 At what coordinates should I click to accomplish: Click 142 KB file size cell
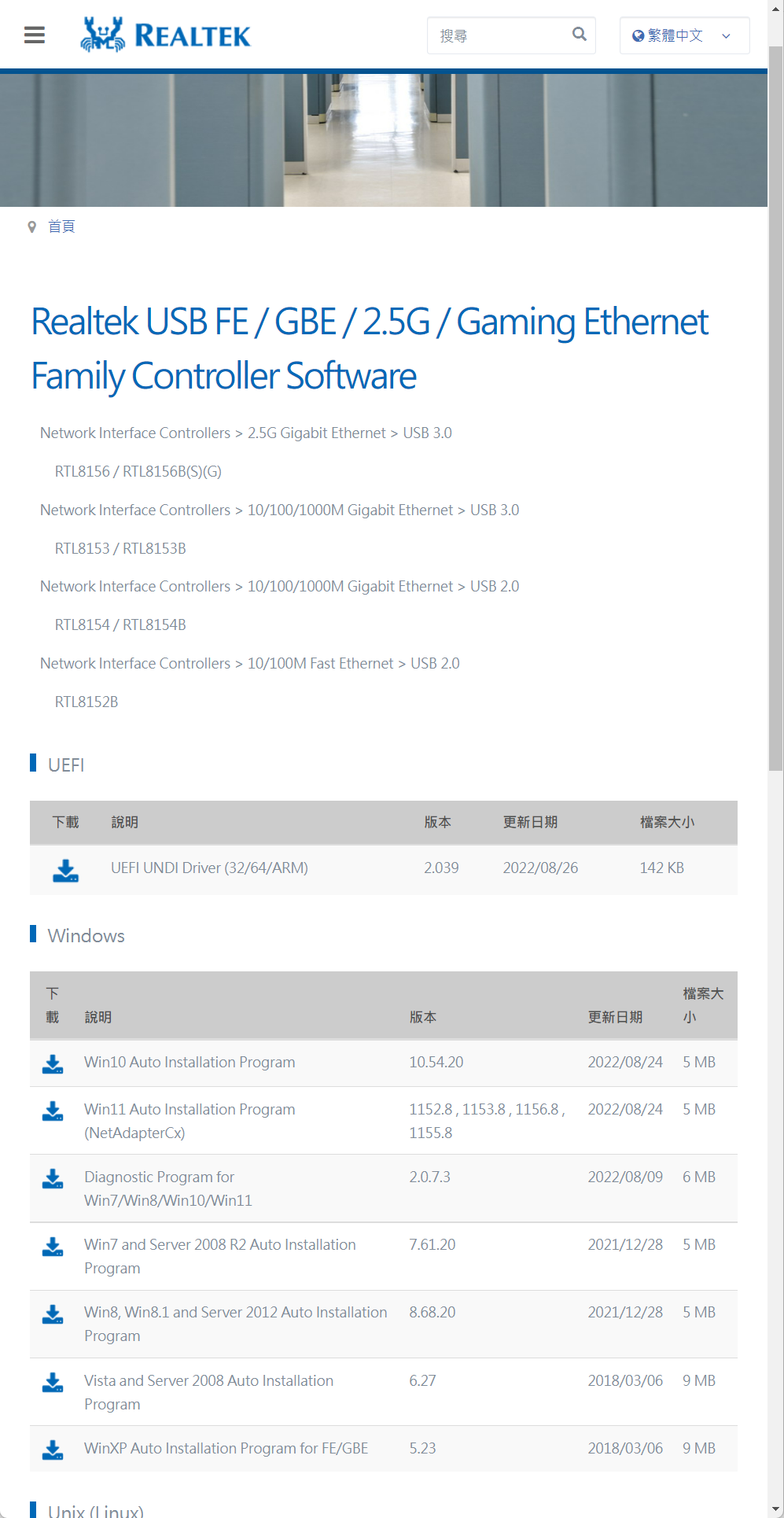click(x=662, y=868)
